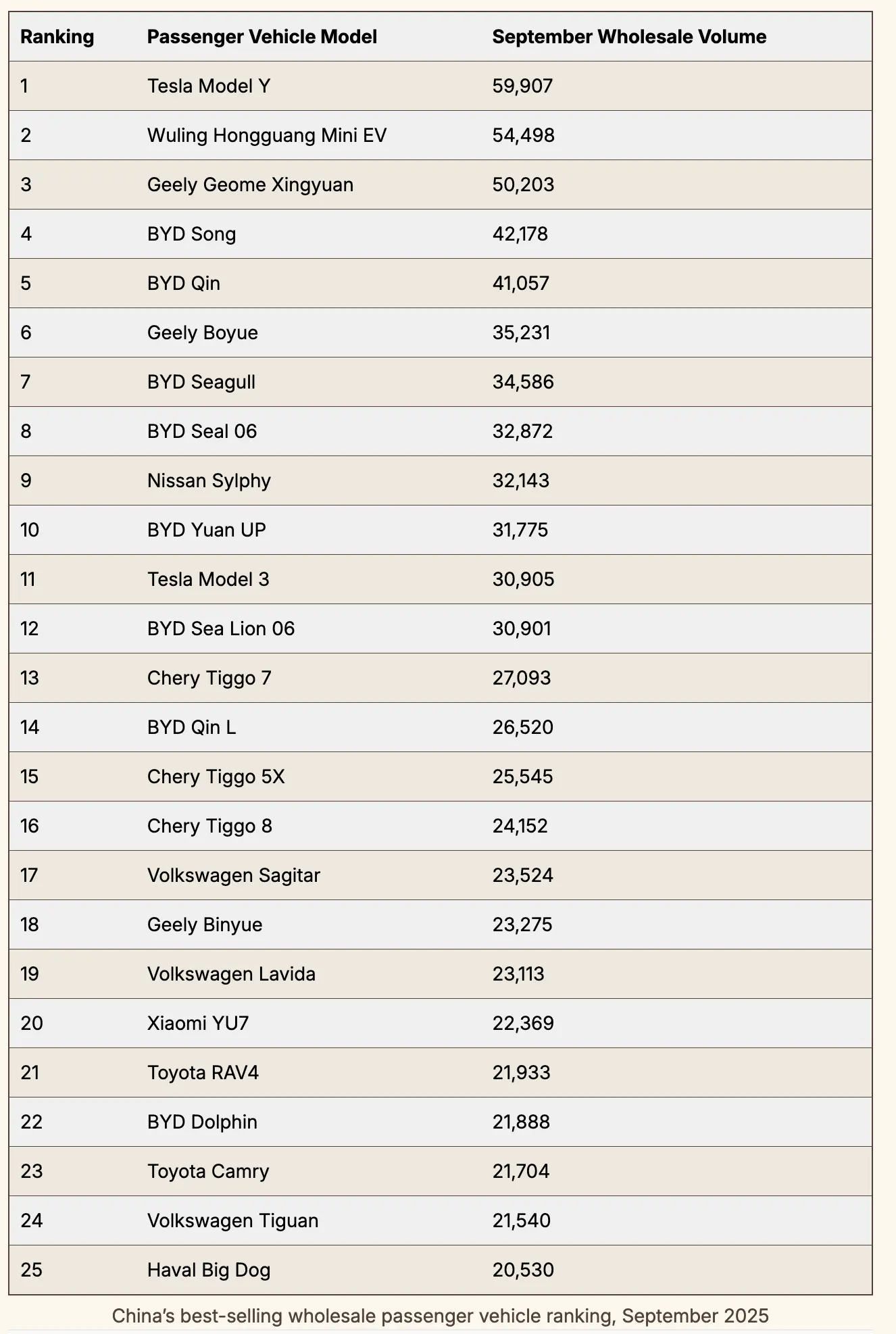Image resolution: width=896 pixels, height=1334 pixels.
Task: Click the Toyota RAV4 entry
Action: pos(203,1072)
